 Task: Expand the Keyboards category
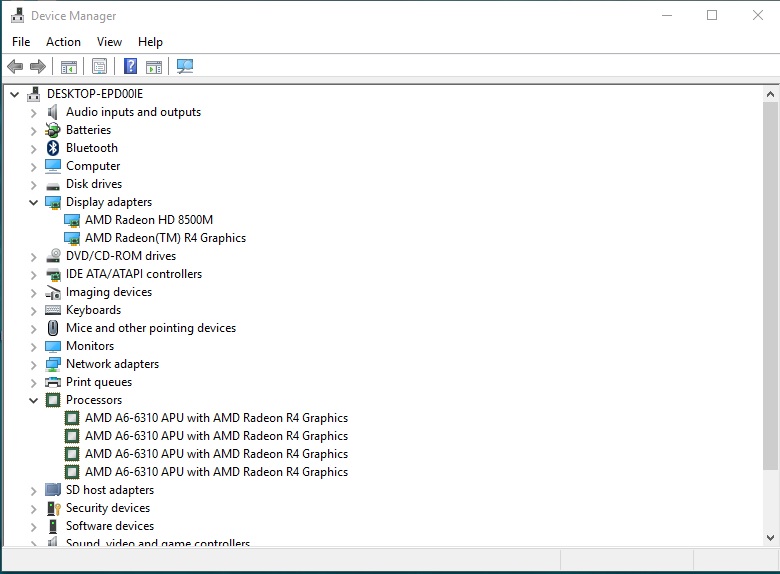(33, 311)
